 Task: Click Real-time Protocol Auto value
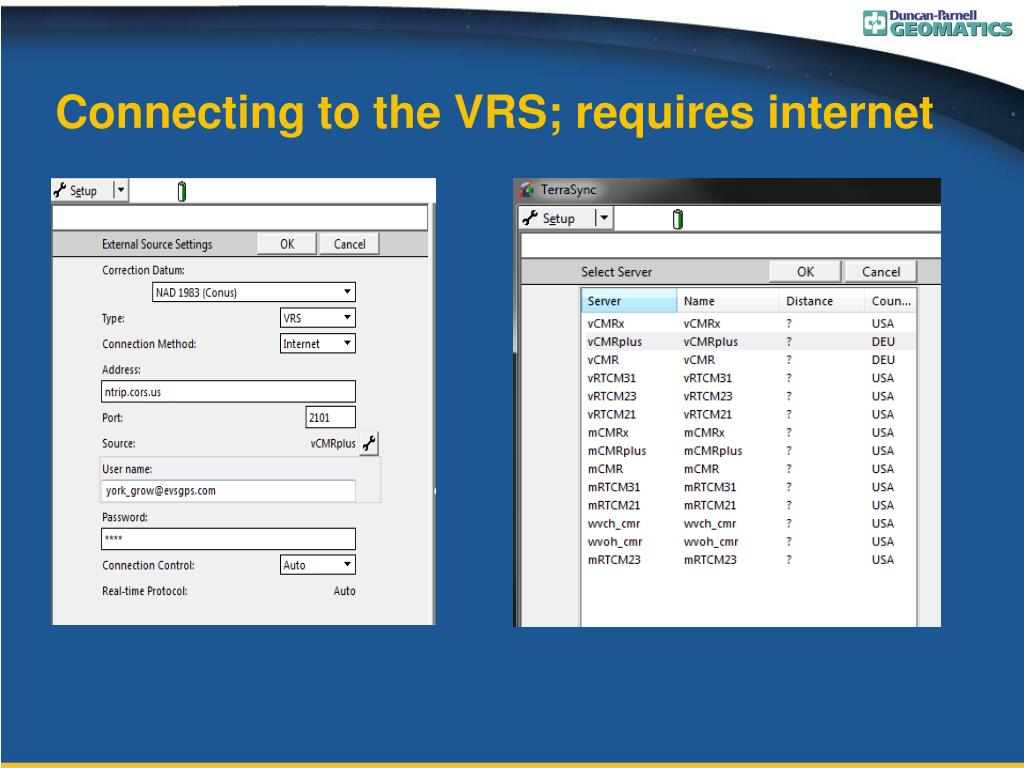pyautogui.click(x=344, y=591)
